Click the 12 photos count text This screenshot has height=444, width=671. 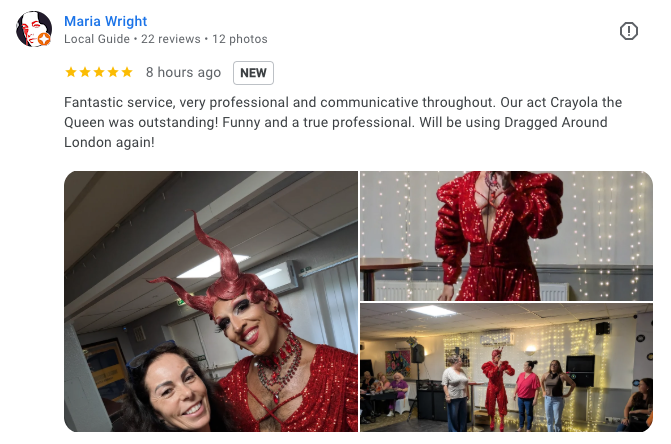240,39
